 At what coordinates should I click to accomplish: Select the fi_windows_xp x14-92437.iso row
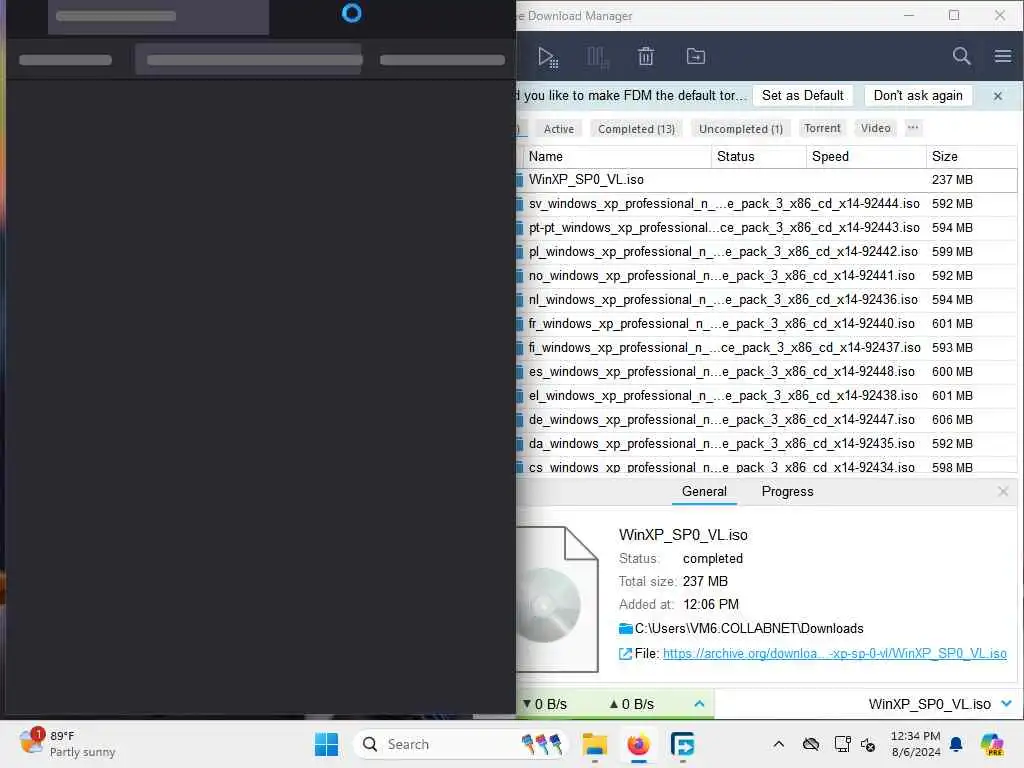(766, 348)
